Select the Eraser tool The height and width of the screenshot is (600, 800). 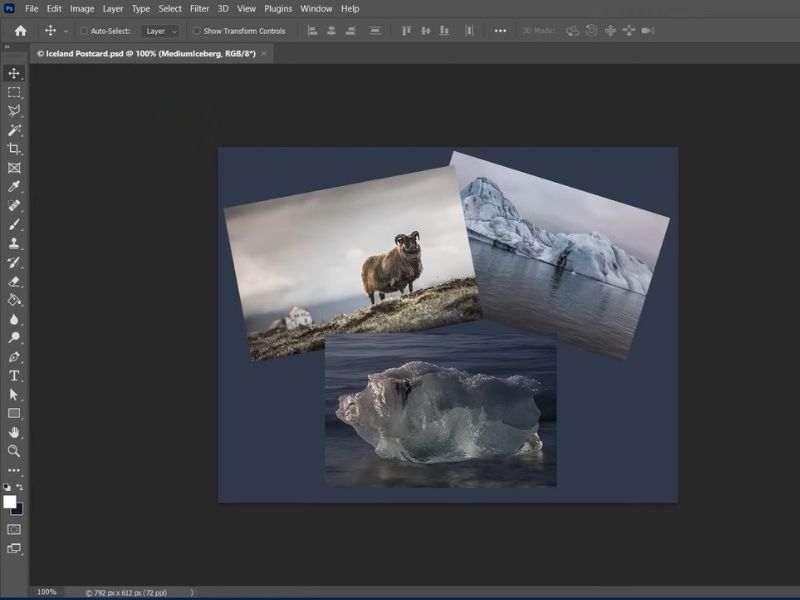pyautogui.click(x=14, y=281)
